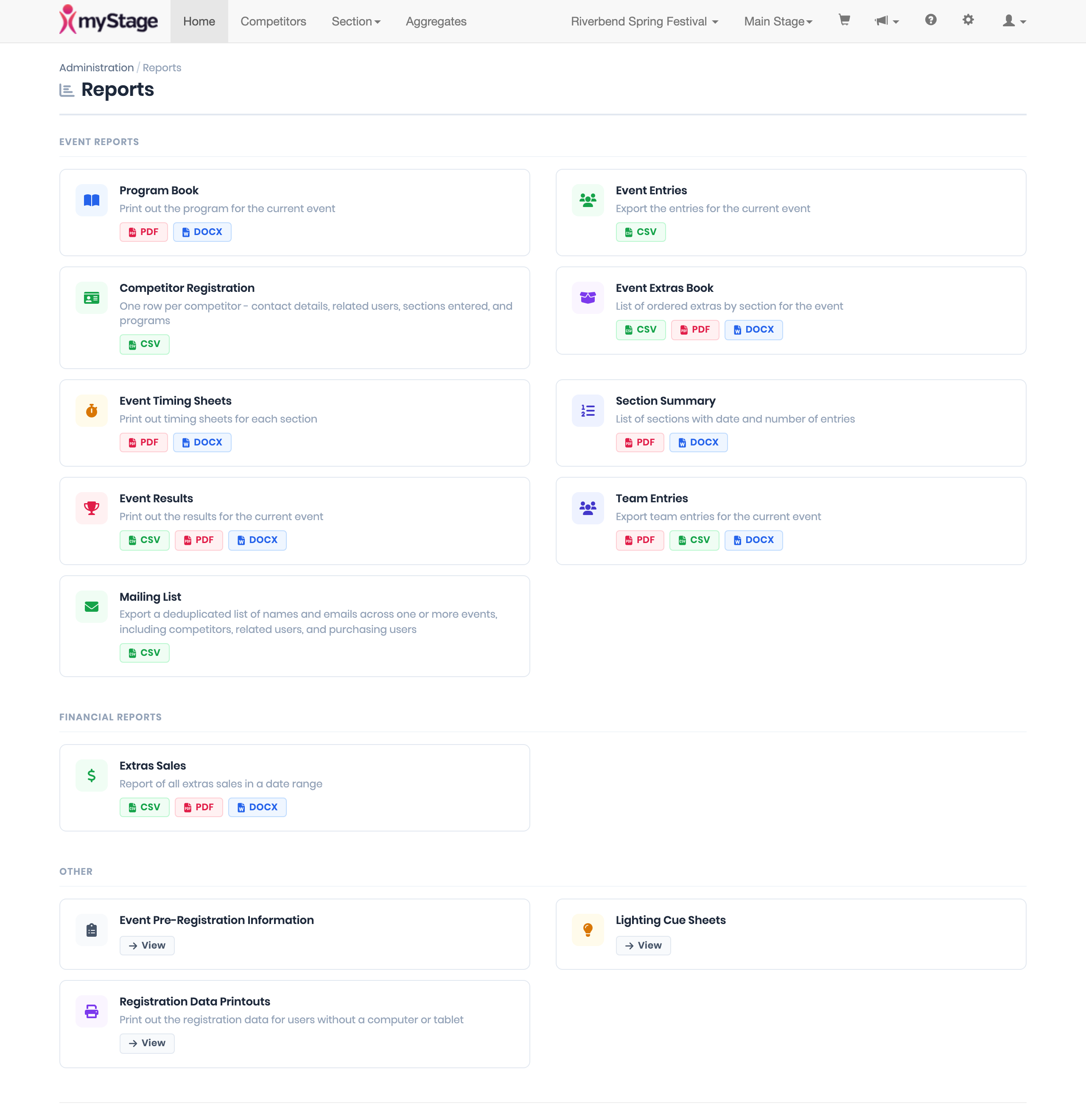View Event Pre-Registration Information
Image resolution: width=1086 pixels, height=1120 pixels.
click(147, 945)
